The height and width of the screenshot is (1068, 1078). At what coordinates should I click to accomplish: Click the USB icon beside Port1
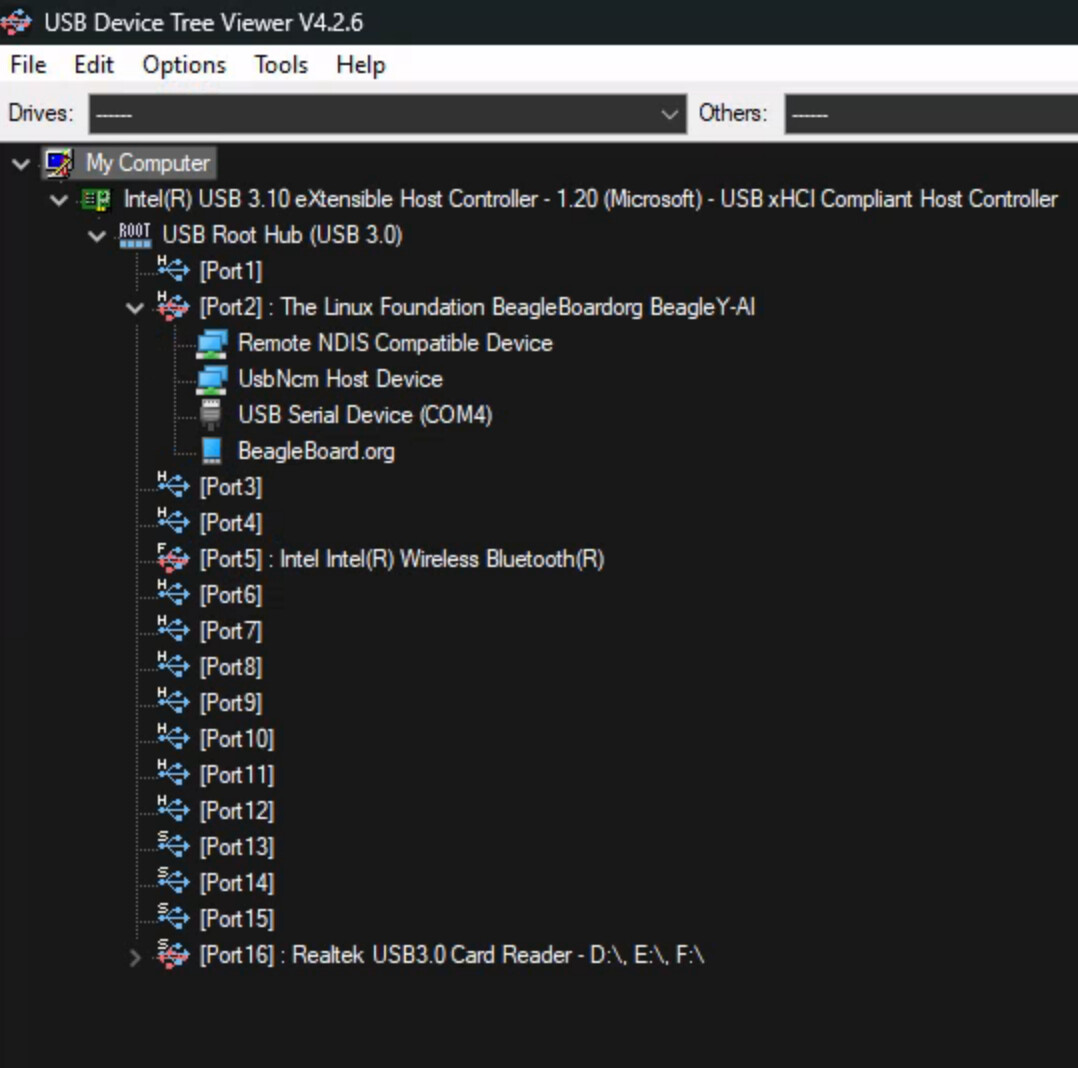(173, 269)
